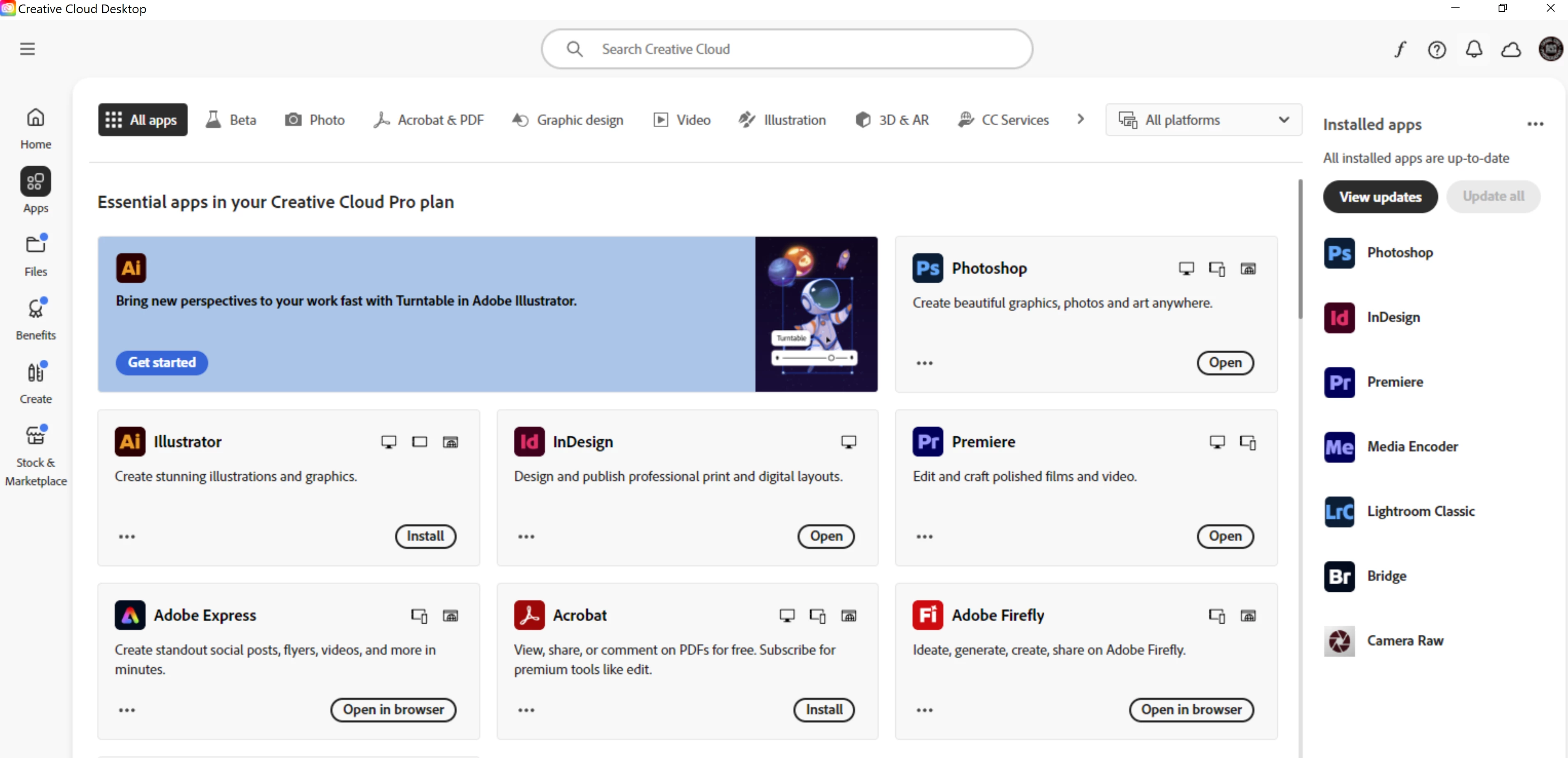Click the Turntable banner thumbnail image

tap(816, 314)
